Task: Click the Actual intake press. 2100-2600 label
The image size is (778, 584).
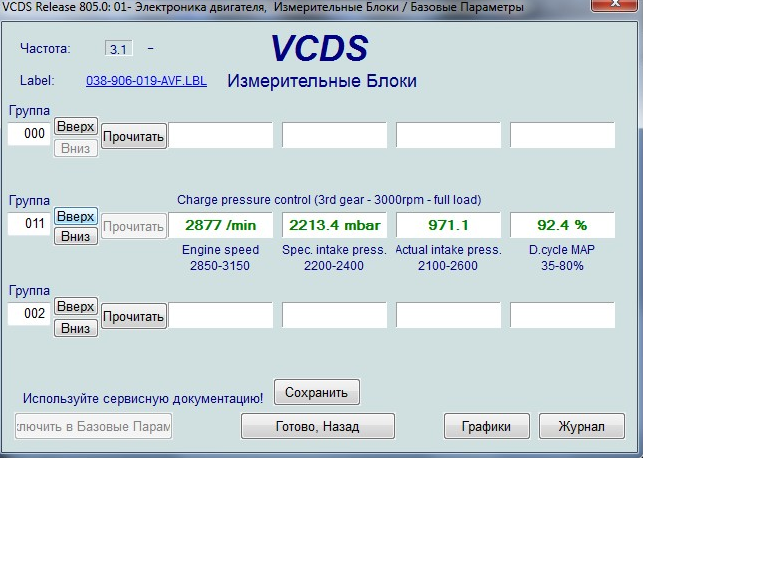Action: click(x=448, y=258)
